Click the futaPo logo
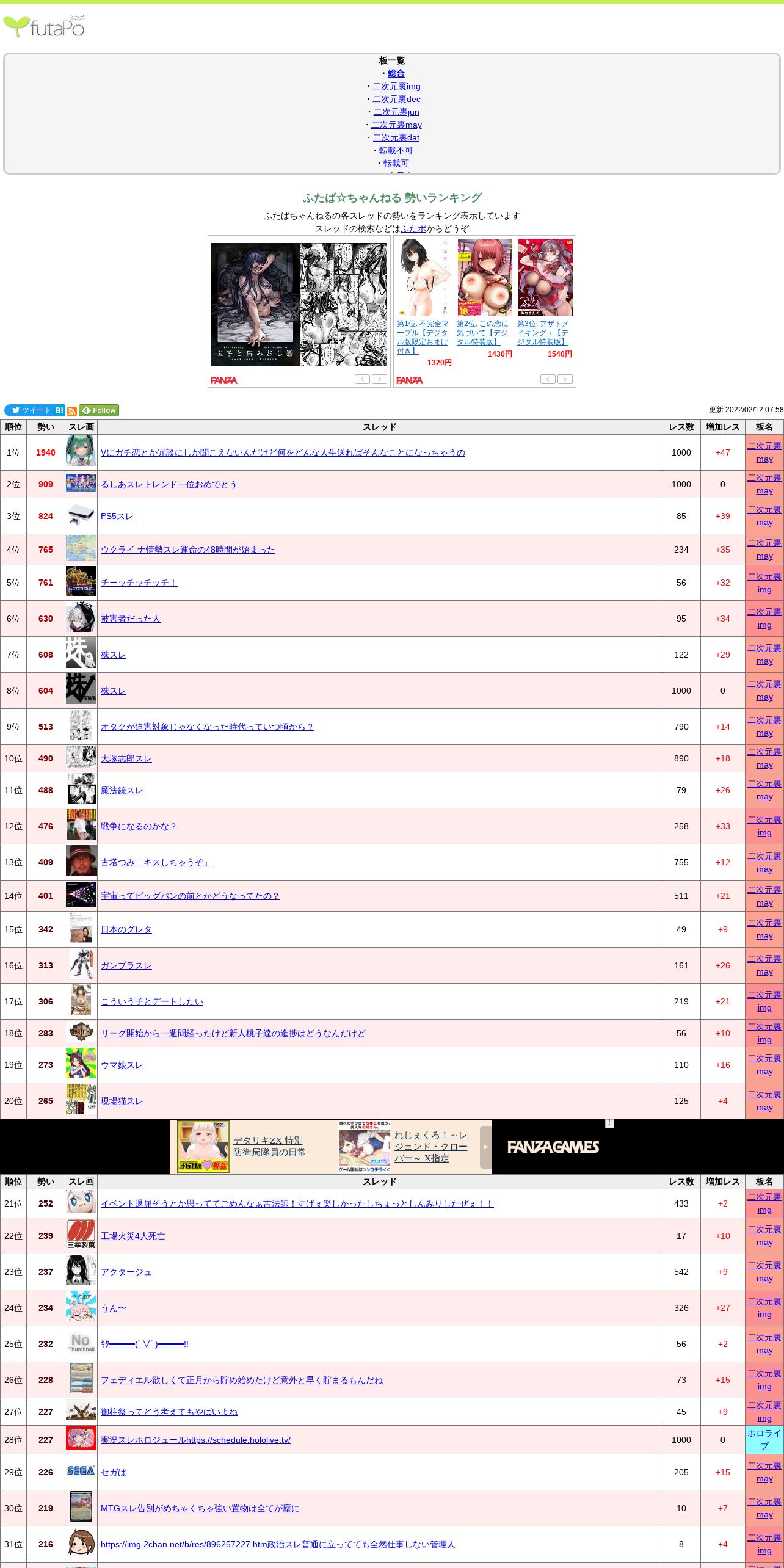Image resolution: width=784 pixels, height=1568 pixels. [x=44, y=26]
